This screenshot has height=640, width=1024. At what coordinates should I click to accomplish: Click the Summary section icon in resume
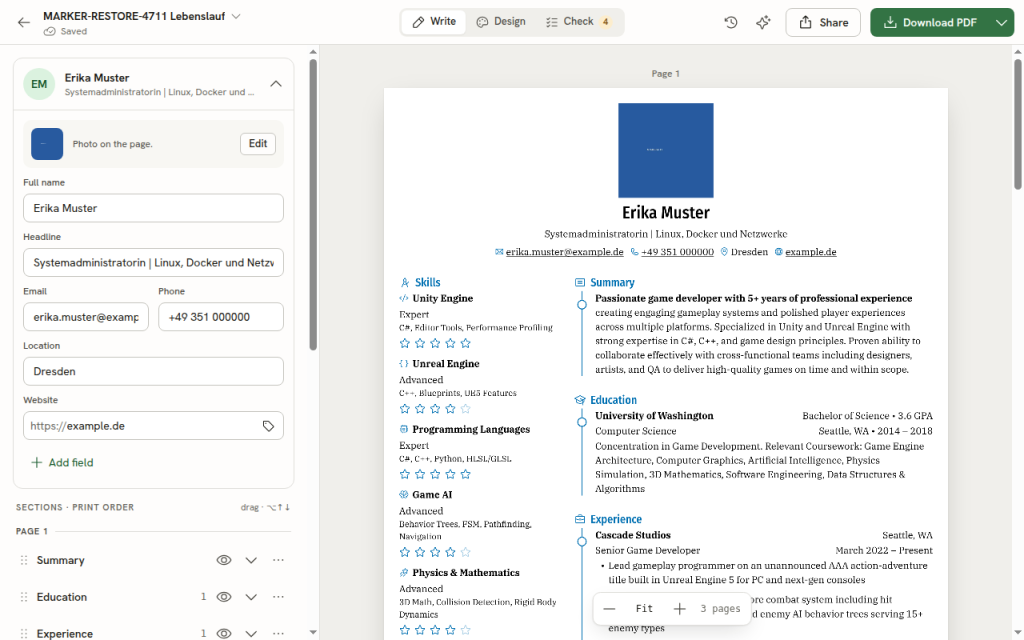coord(579,283)
